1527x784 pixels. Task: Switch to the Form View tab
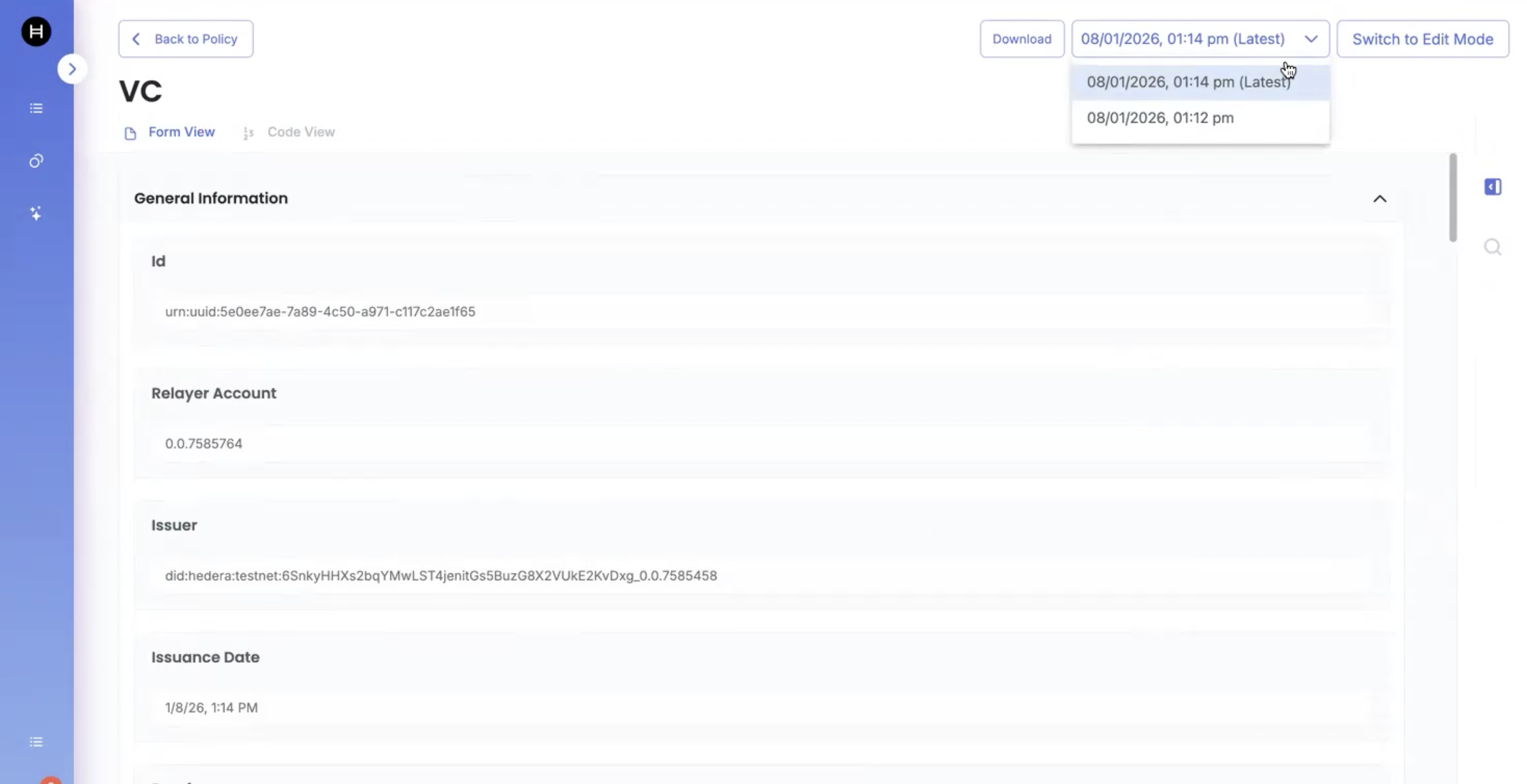point(181,132)
